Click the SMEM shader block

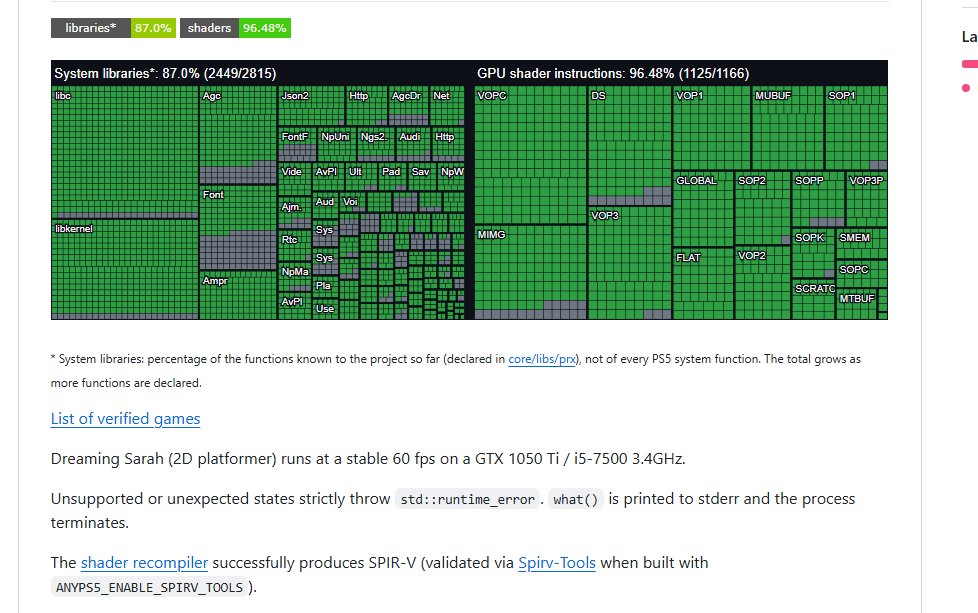(861, 244)
